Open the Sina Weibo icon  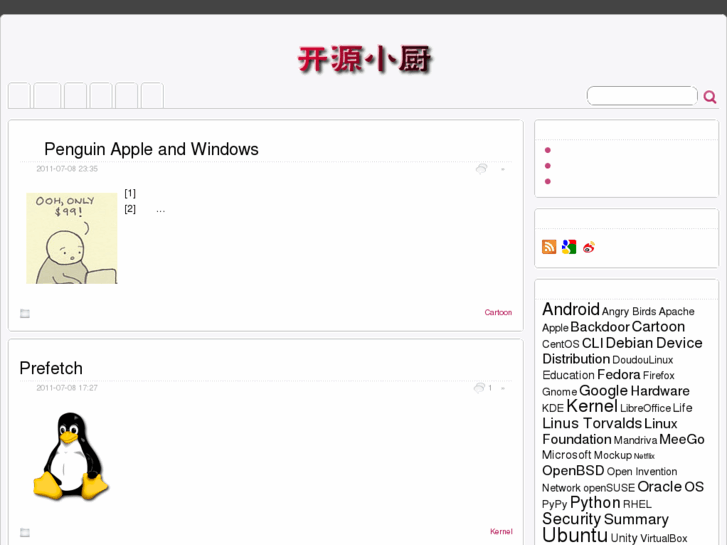coord(589,247)
